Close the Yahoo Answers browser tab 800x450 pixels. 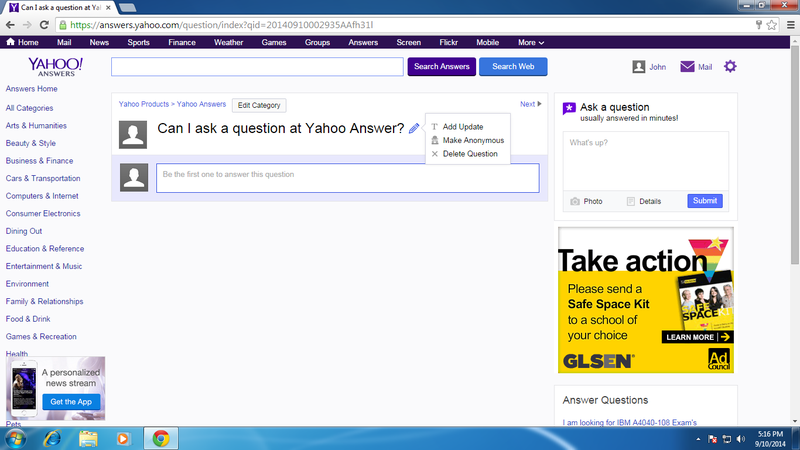108,8
